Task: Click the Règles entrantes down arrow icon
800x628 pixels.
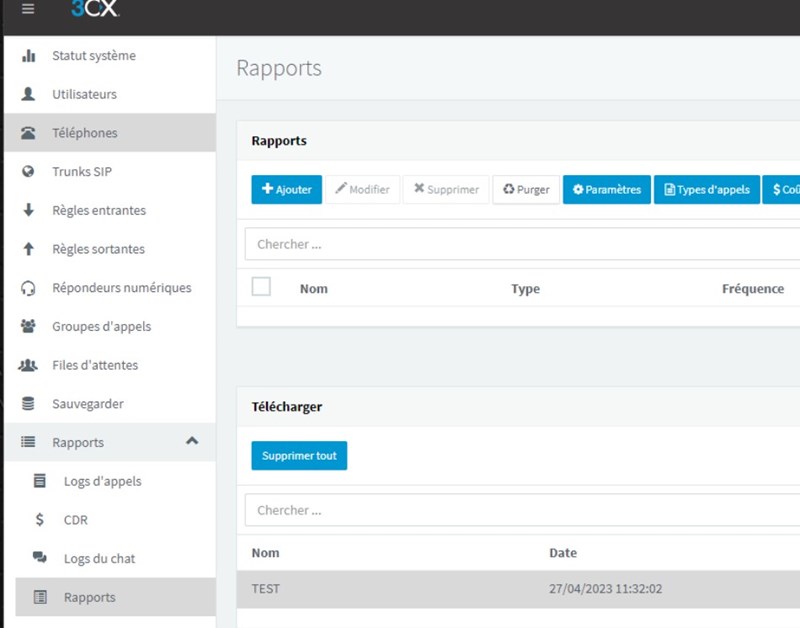Action: (29, 211)
